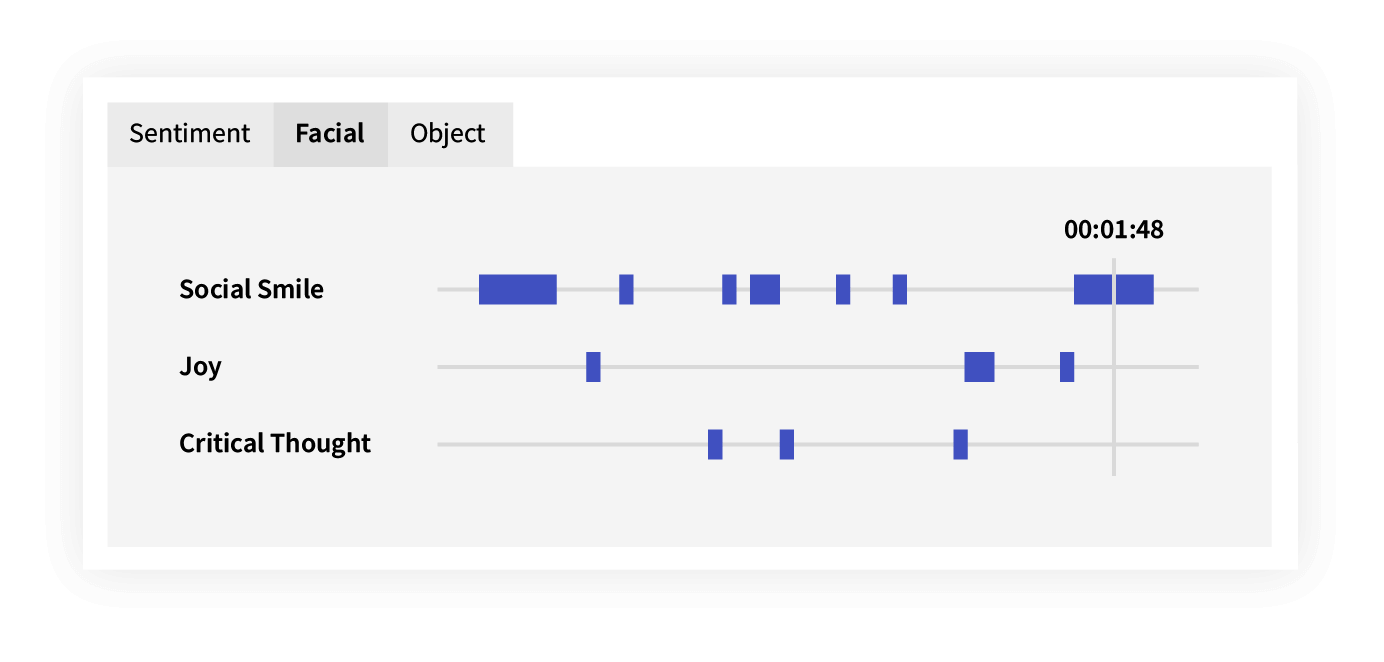The height and width of the screenshot is (662, 1384).
Task: Open the Object tab
Action: 448,134
